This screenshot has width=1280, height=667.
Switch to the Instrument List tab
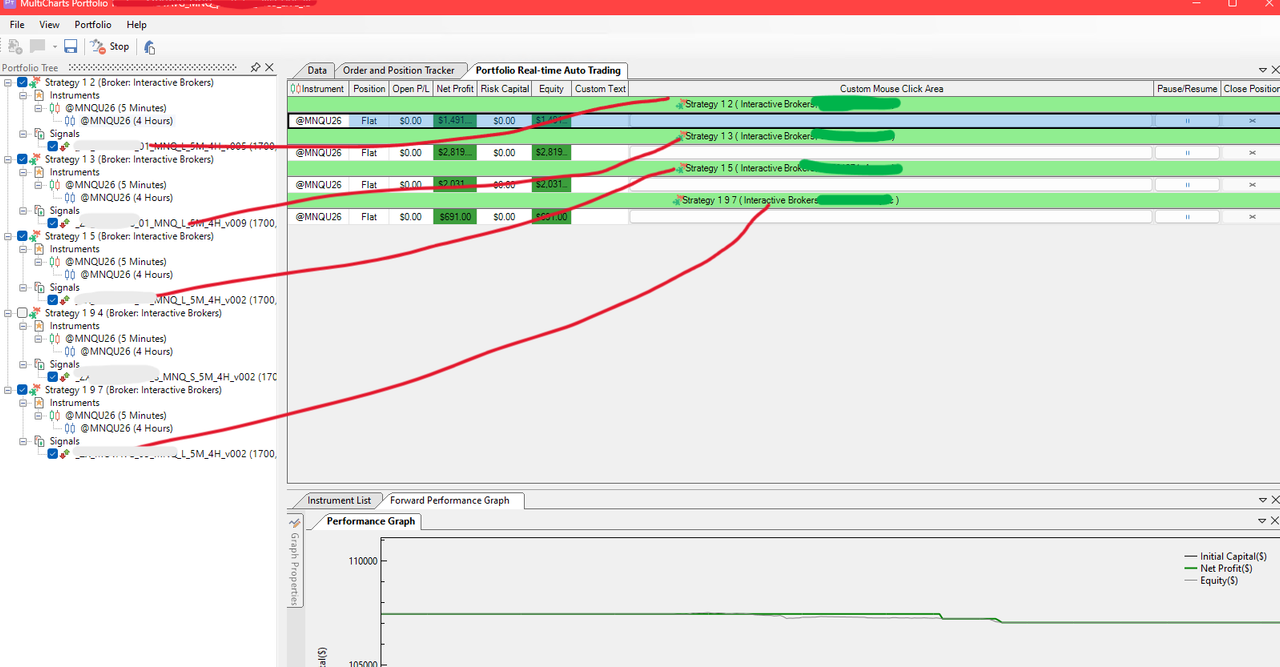pyautogui.click(x=339, y=500)
